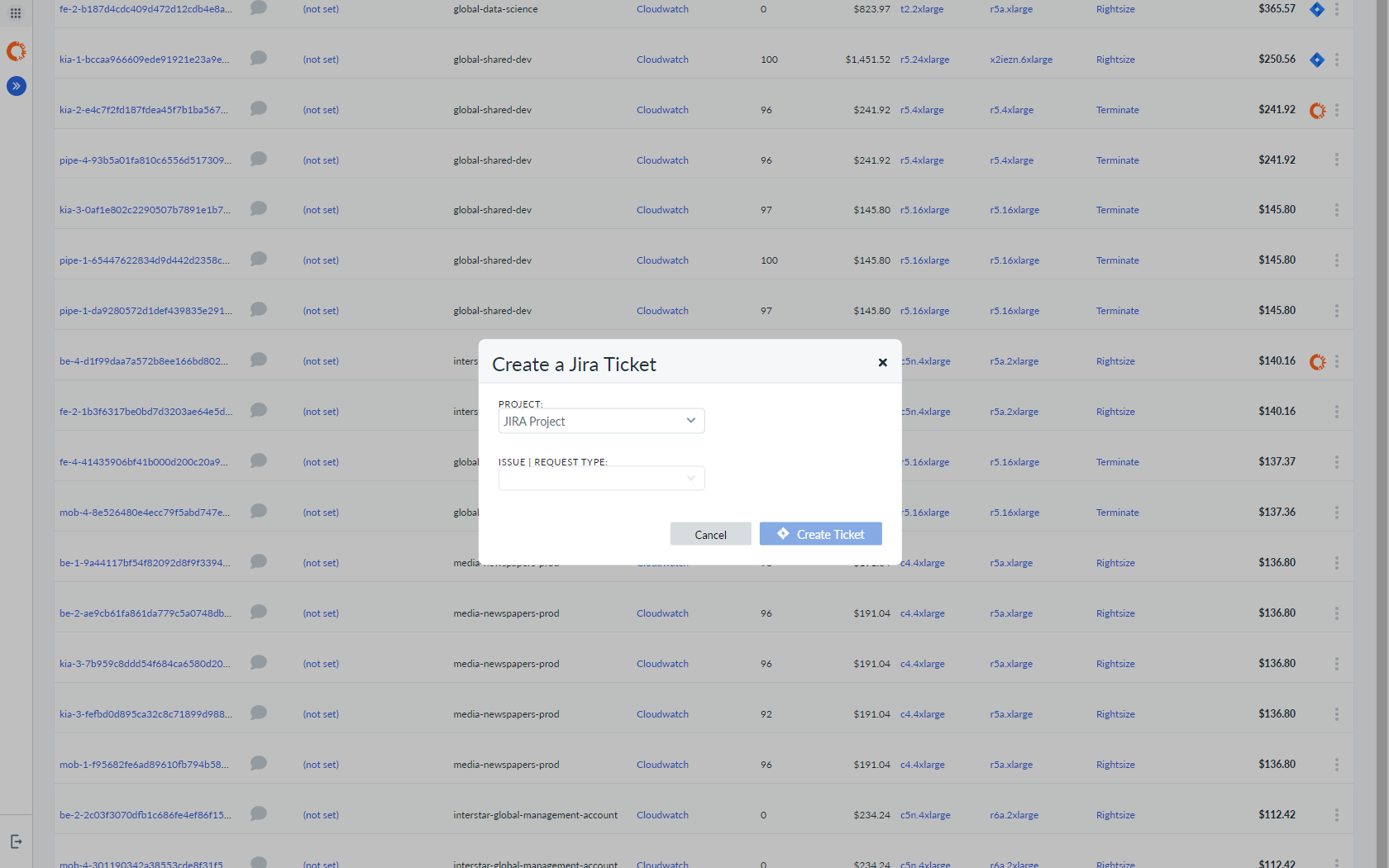Open the comment bubble on fe-2-b187 row
The width and height of the screenshot is (1389, 868).
pos(258,7)
